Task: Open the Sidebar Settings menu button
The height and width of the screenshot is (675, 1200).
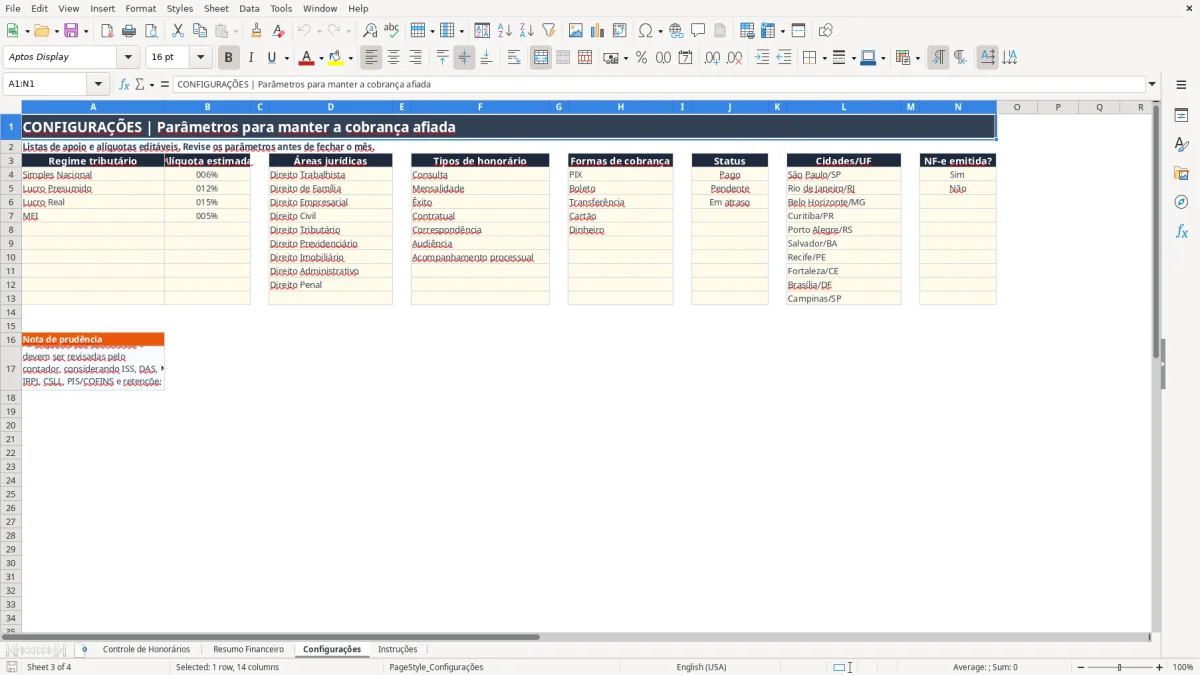Action: 1181,86
